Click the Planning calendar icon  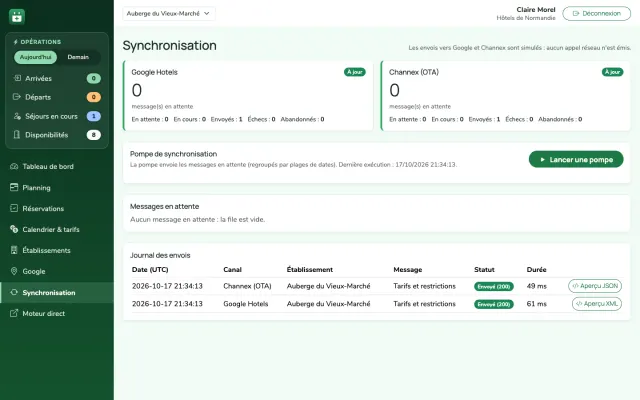[14, 187]
